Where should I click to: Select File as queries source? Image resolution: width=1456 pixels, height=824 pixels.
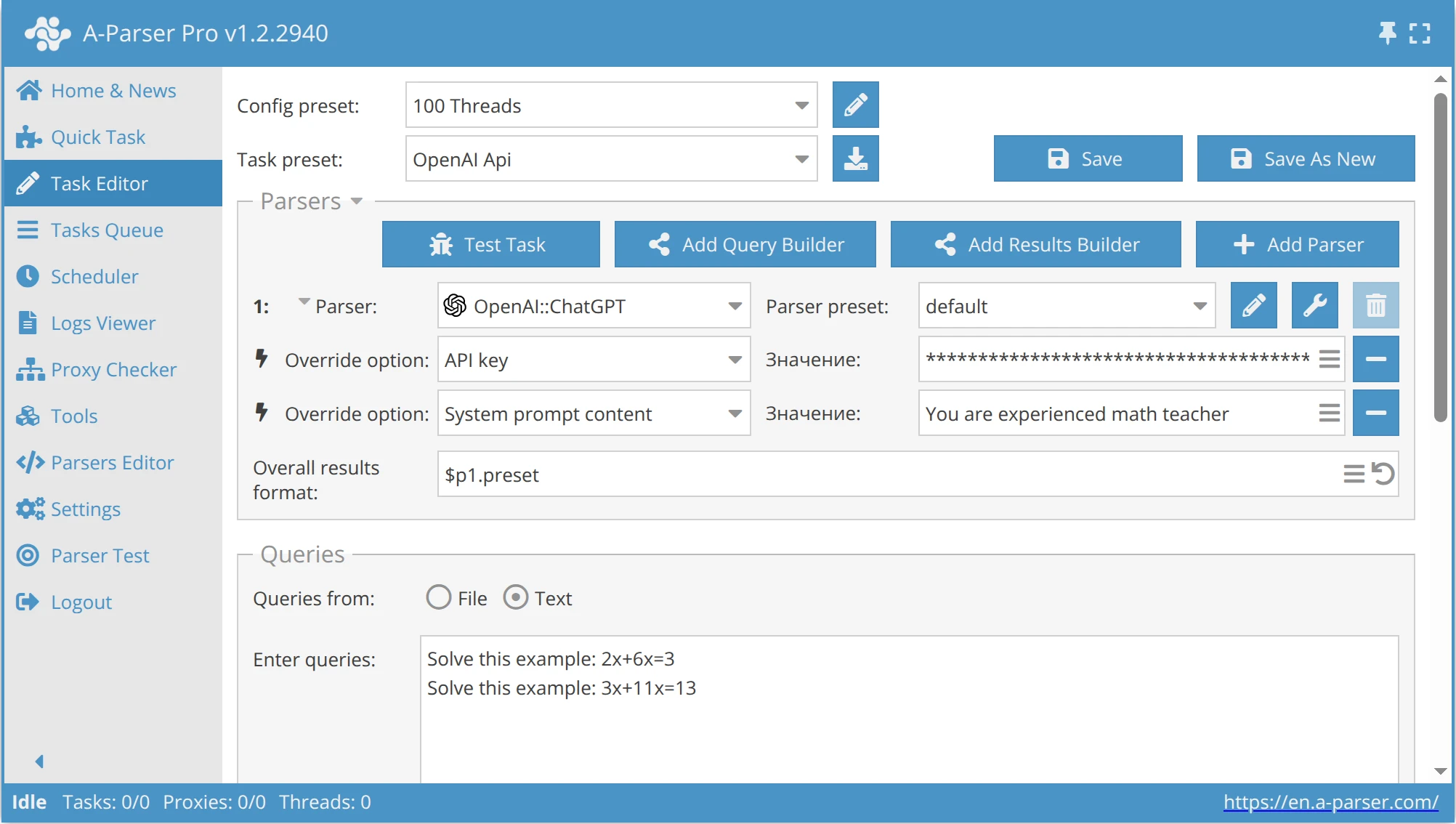pyautogui.click(x=439, y=597)
